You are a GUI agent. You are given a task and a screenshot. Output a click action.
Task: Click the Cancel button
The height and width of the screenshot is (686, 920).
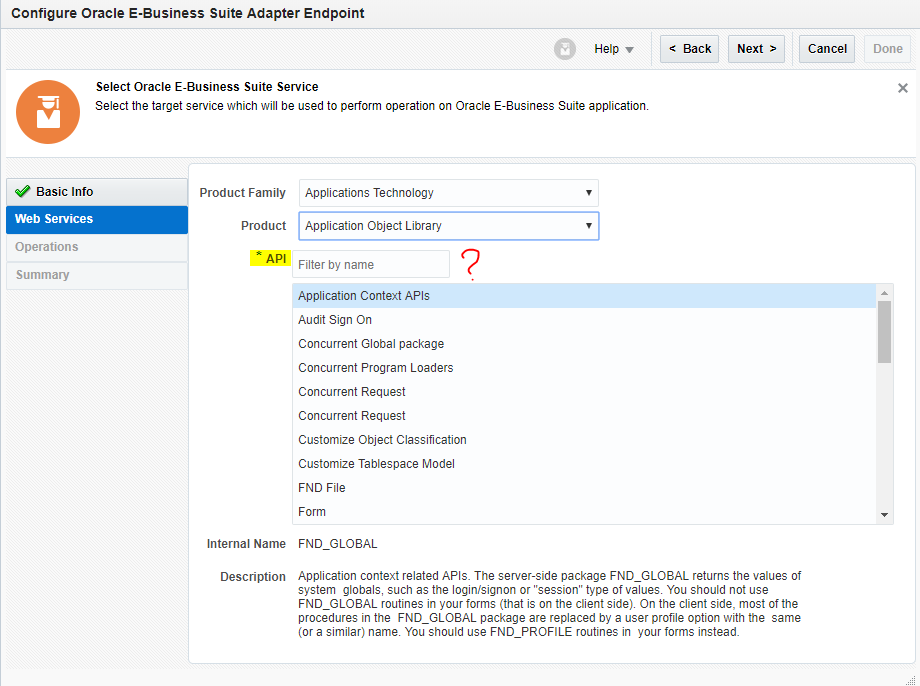[826, 48]
